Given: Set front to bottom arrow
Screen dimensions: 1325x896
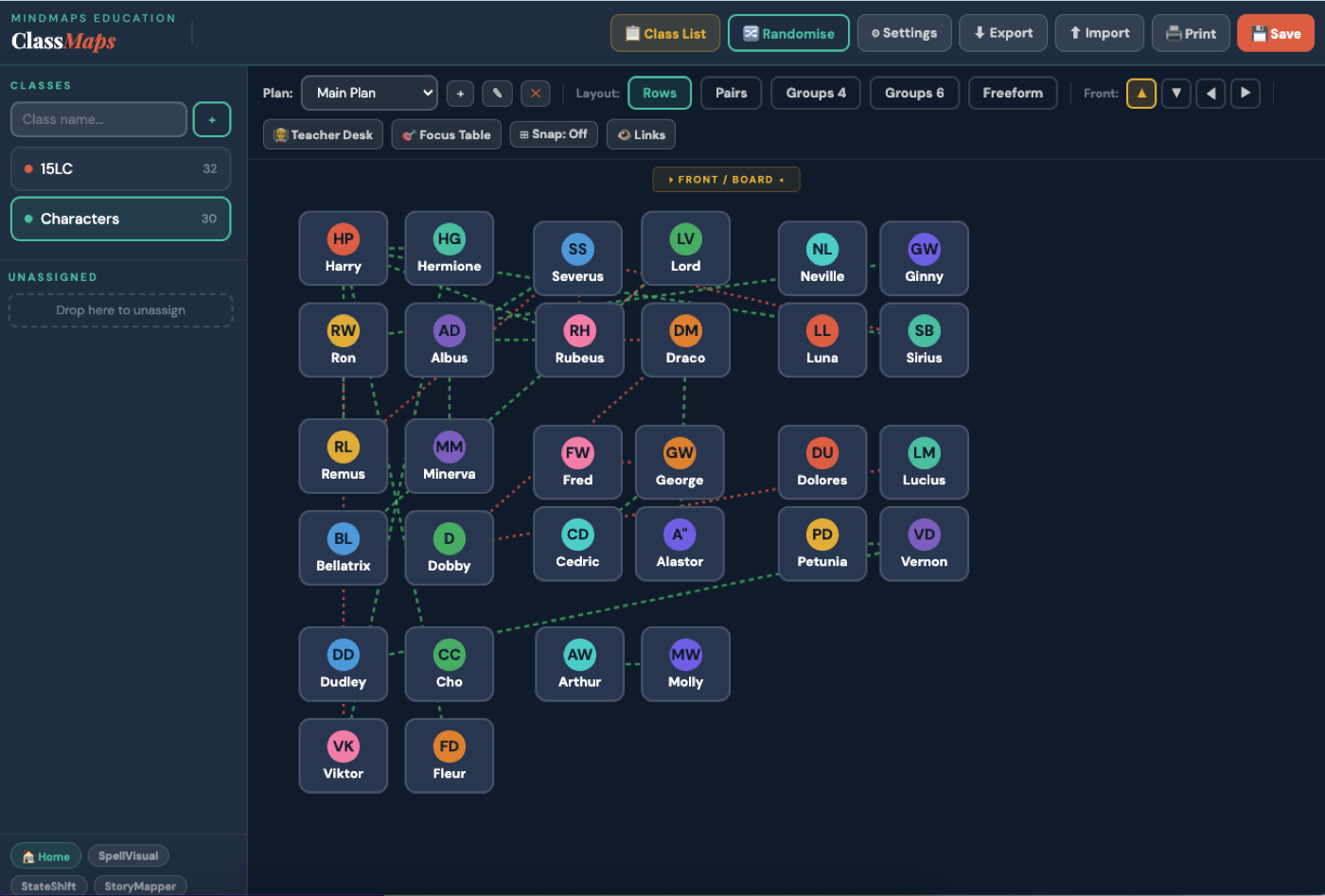Looking at the screenshot, I should [x=1176, y=93].
